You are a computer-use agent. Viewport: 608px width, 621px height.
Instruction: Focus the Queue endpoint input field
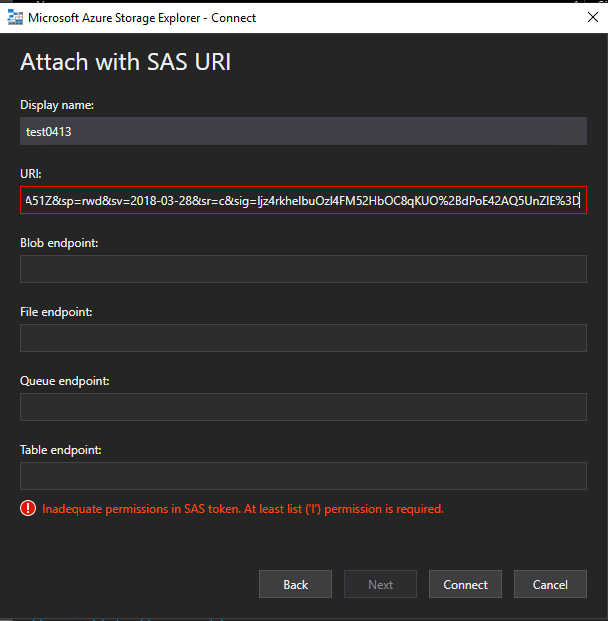[303, 407]
